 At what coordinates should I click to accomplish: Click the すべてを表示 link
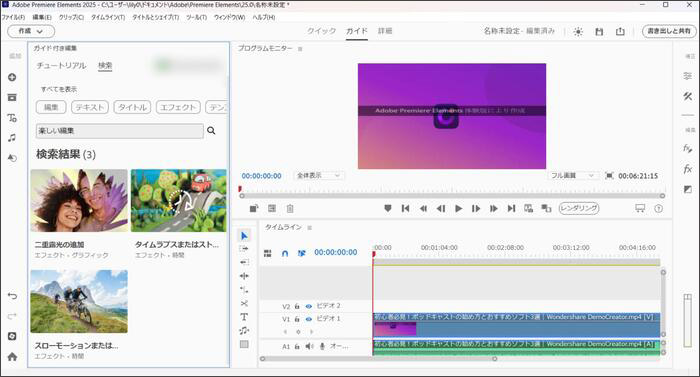59,89
